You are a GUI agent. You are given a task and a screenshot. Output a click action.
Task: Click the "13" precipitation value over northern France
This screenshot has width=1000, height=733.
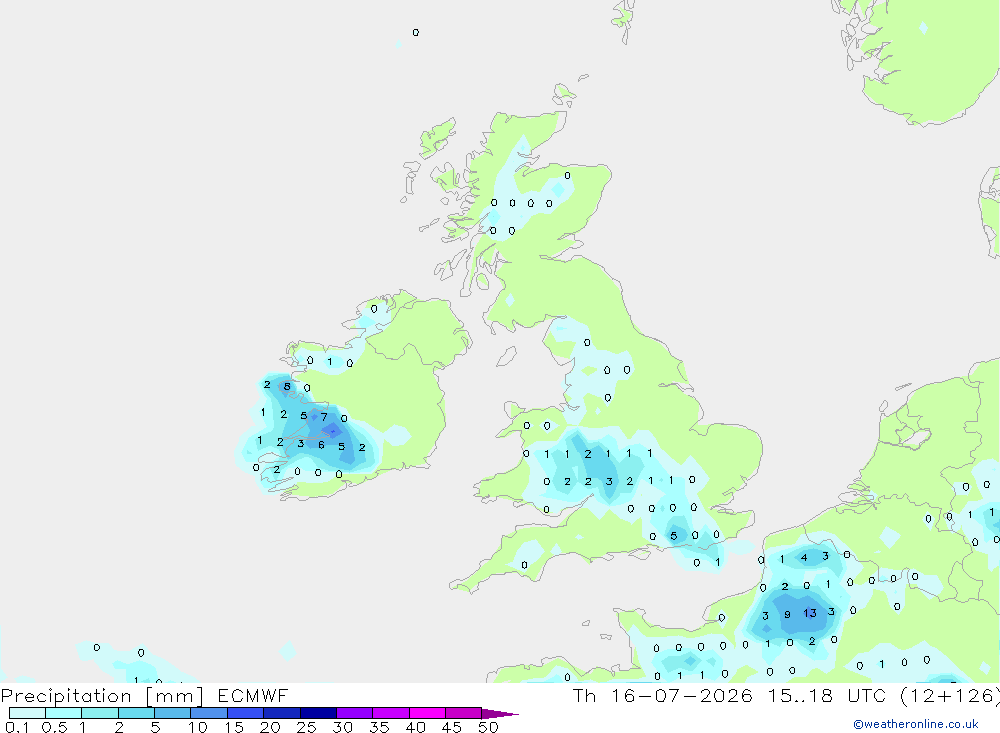[809, 613]
